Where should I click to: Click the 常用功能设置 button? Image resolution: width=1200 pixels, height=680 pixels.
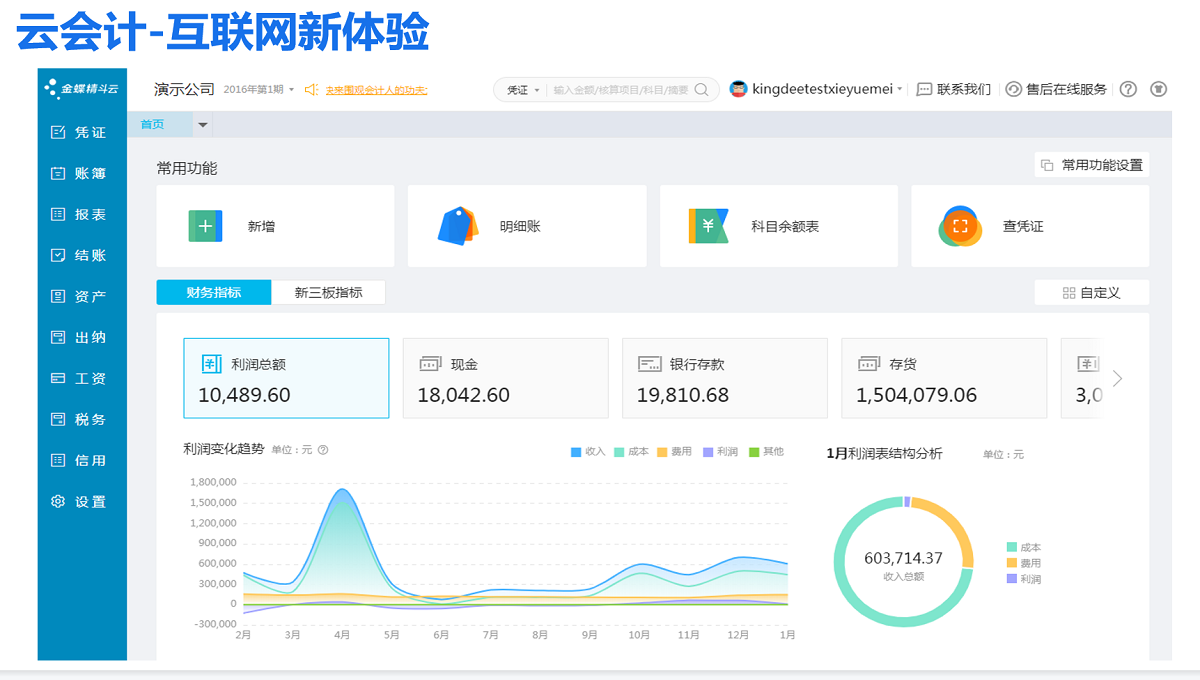(x=1091, y=165)
